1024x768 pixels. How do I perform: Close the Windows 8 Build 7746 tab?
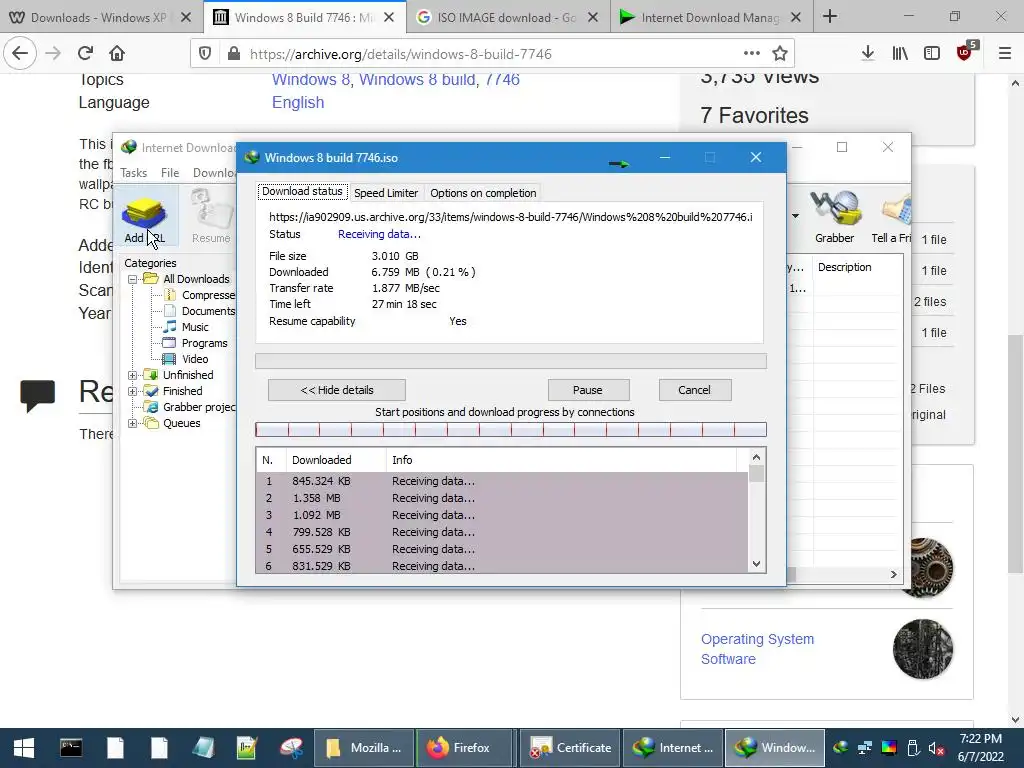[x=389, y=18]
